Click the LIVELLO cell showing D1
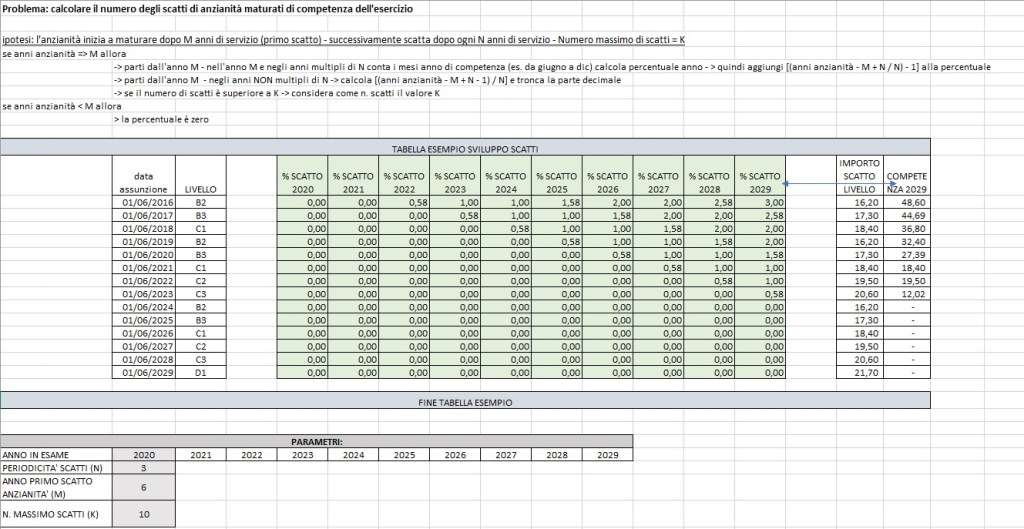Image resolution: width=1024 pixels, height=529 pixels. [x=201, y=372]
